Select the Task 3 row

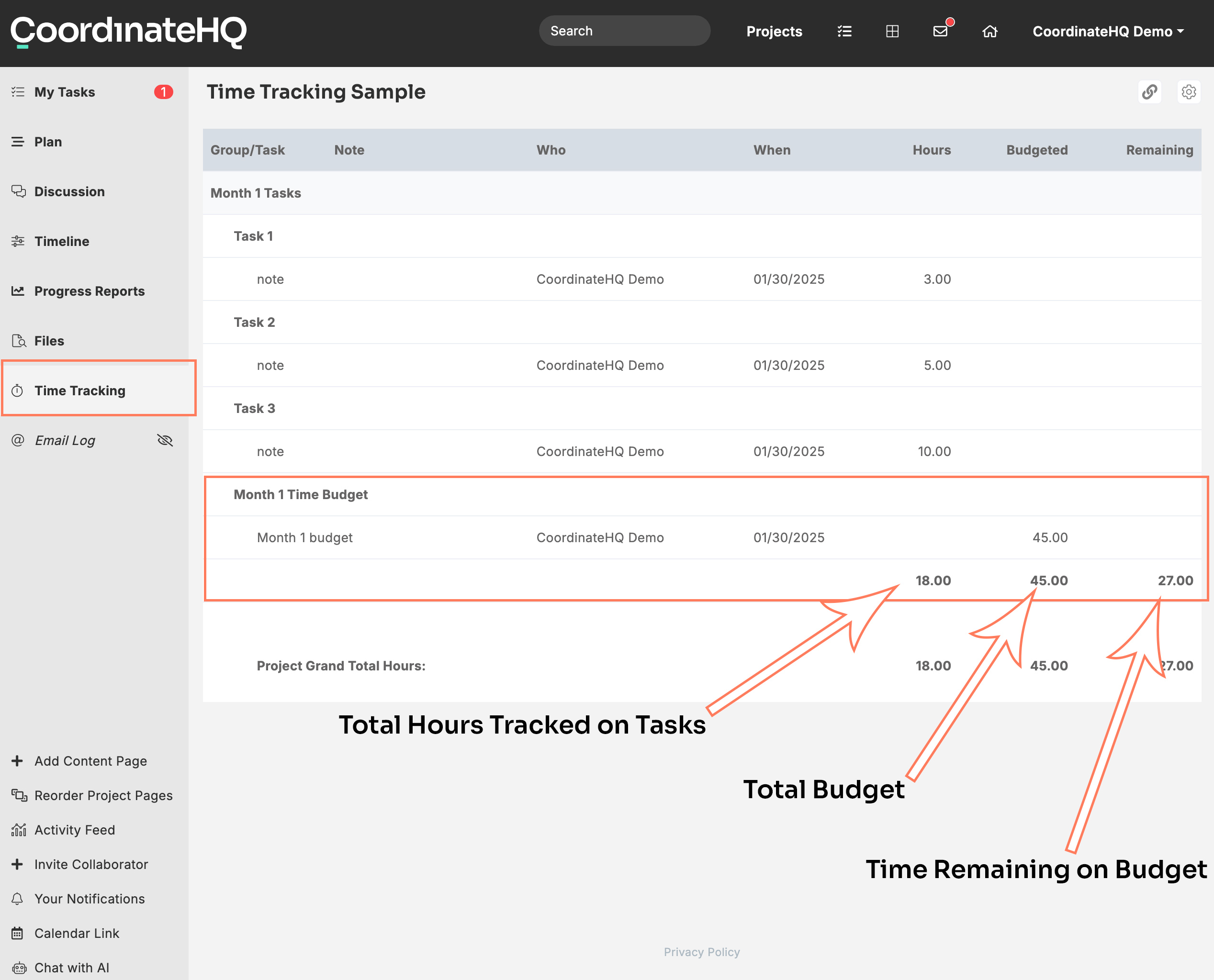click(702, 408)
